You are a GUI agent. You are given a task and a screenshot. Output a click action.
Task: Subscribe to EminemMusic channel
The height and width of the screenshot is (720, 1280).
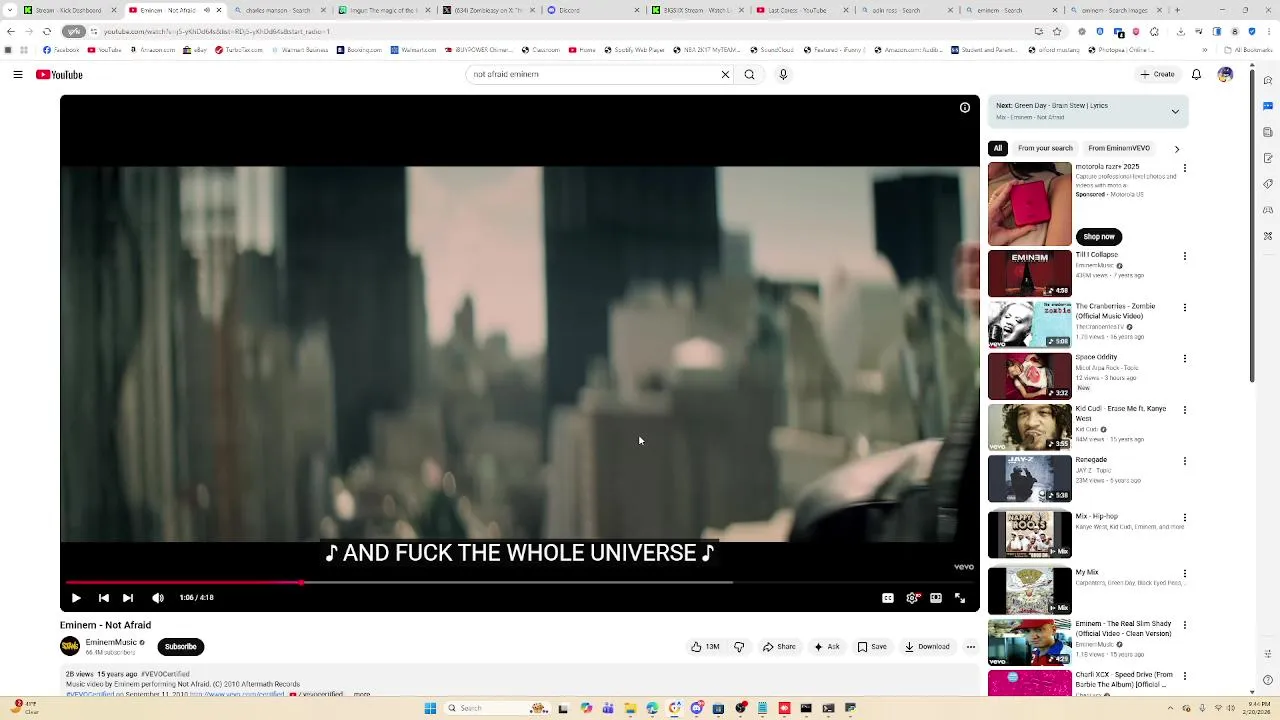180,647
